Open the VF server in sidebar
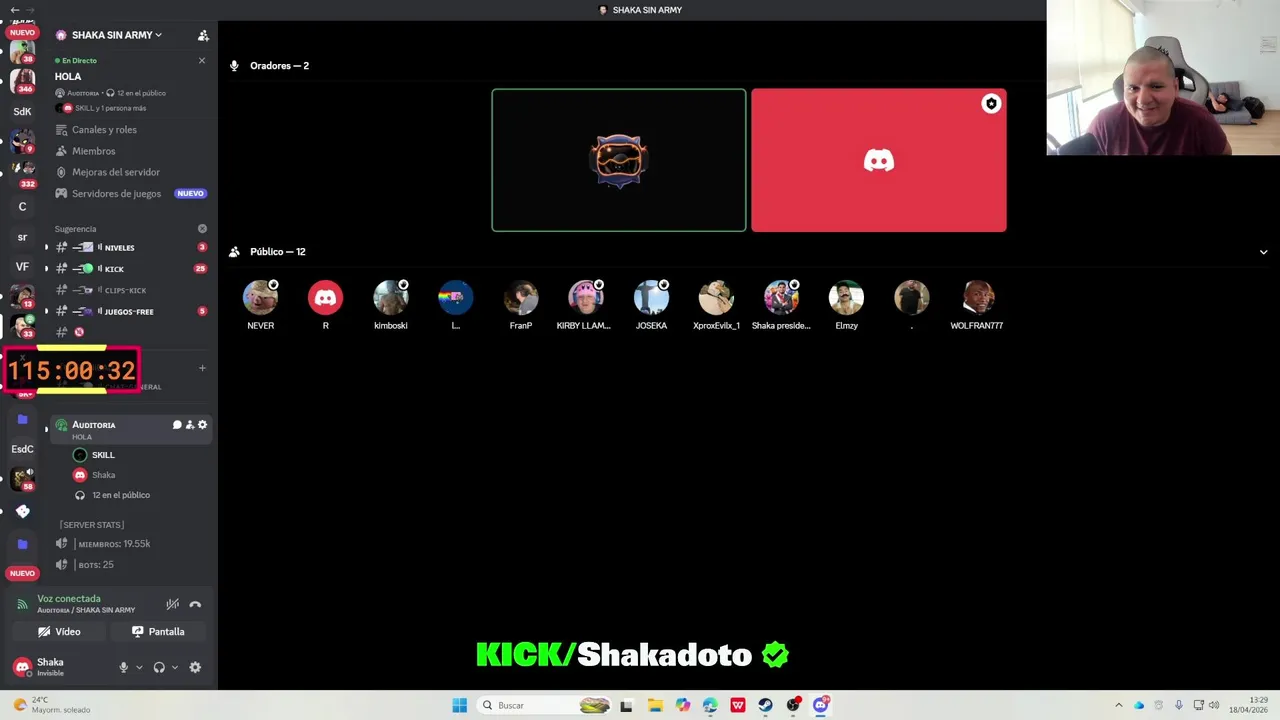 point(22,267)
